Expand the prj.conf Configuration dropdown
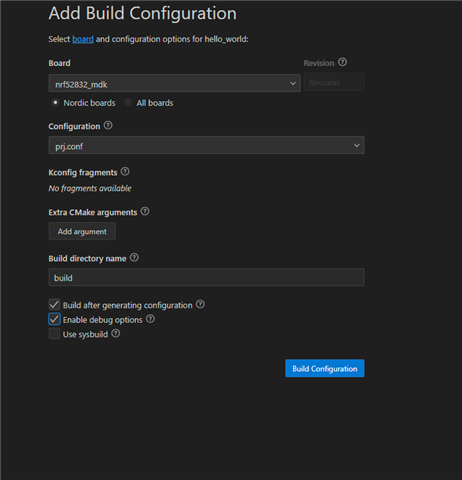This screenshot has height=480, width=462. tap(206, 145)
